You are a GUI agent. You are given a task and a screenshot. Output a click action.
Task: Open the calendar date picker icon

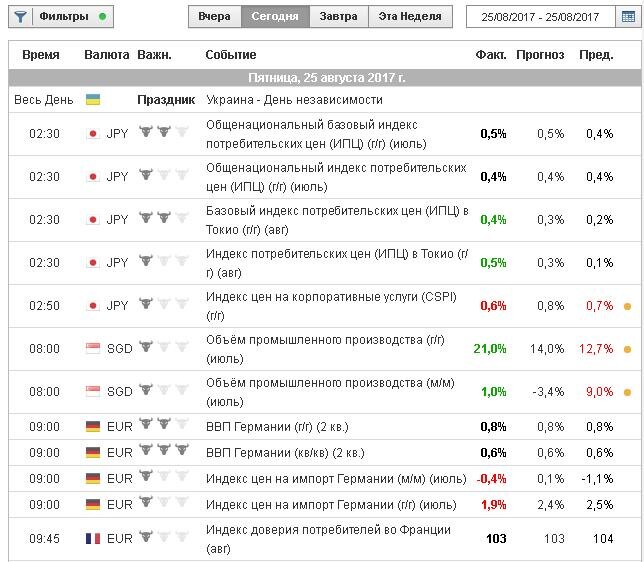(627, 17)
